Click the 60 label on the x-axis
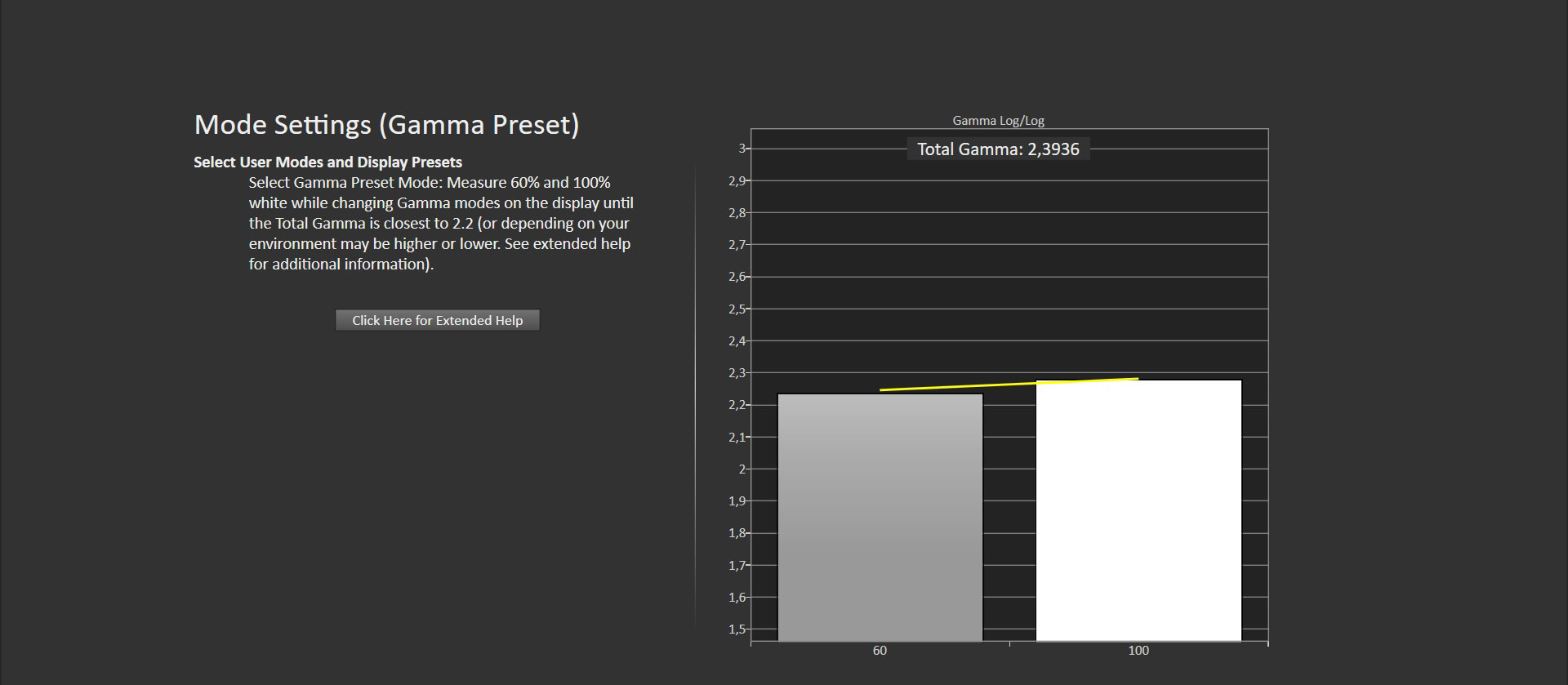 pyautogui.click(x=880, y=651)
